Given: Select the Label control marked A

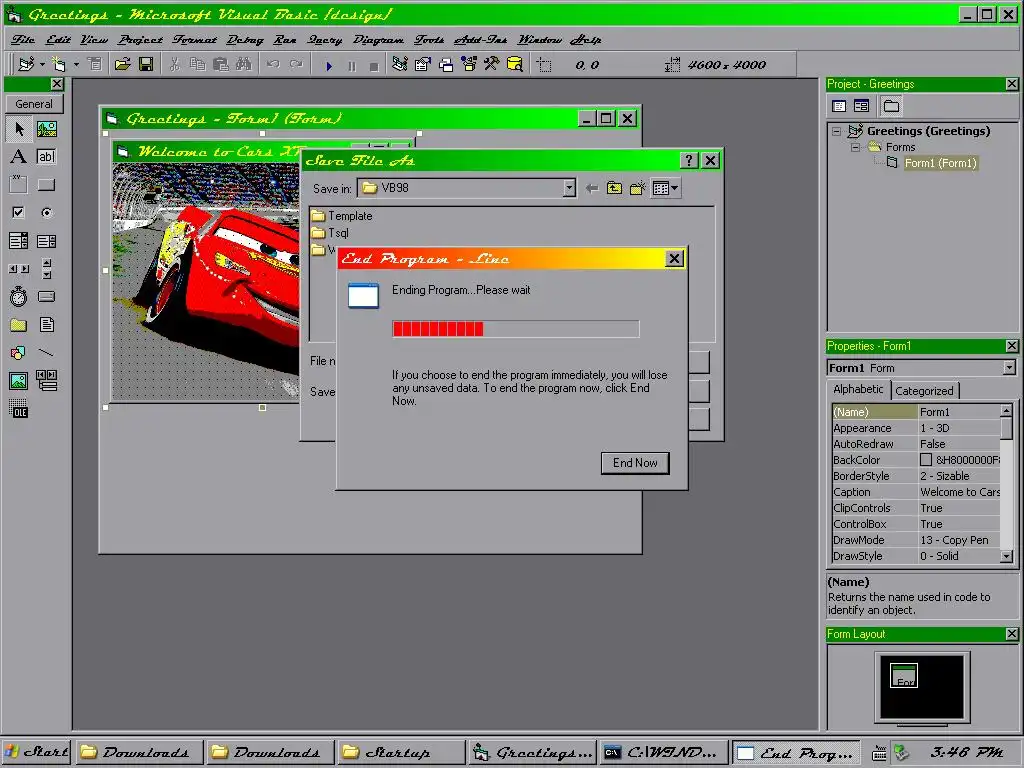Looking at the screenshot, I should pyautogui.click(x=19, y=157).
